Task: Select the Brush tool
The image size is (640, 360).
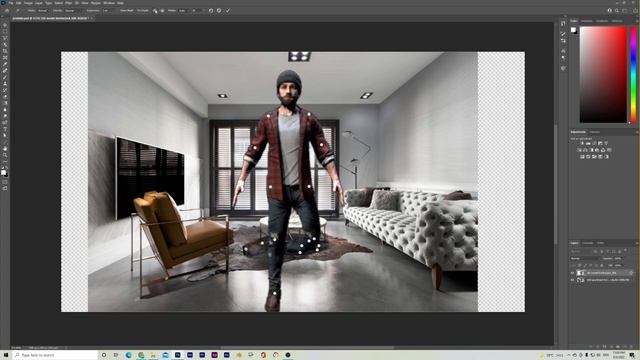Action: [x=5, y=77]
